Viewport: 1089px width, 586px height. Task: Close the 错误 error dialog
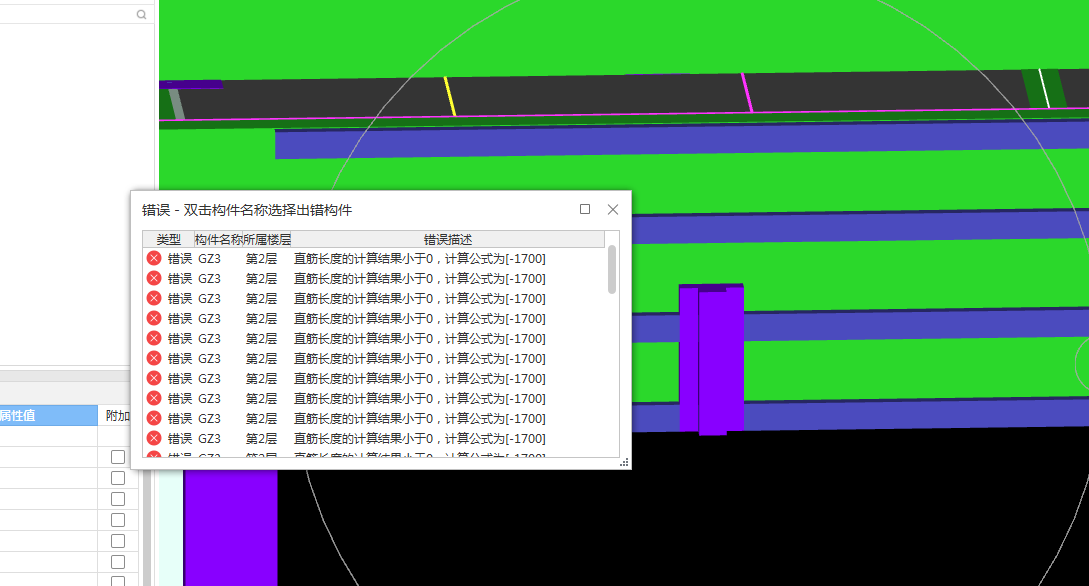tap(613, 209)
